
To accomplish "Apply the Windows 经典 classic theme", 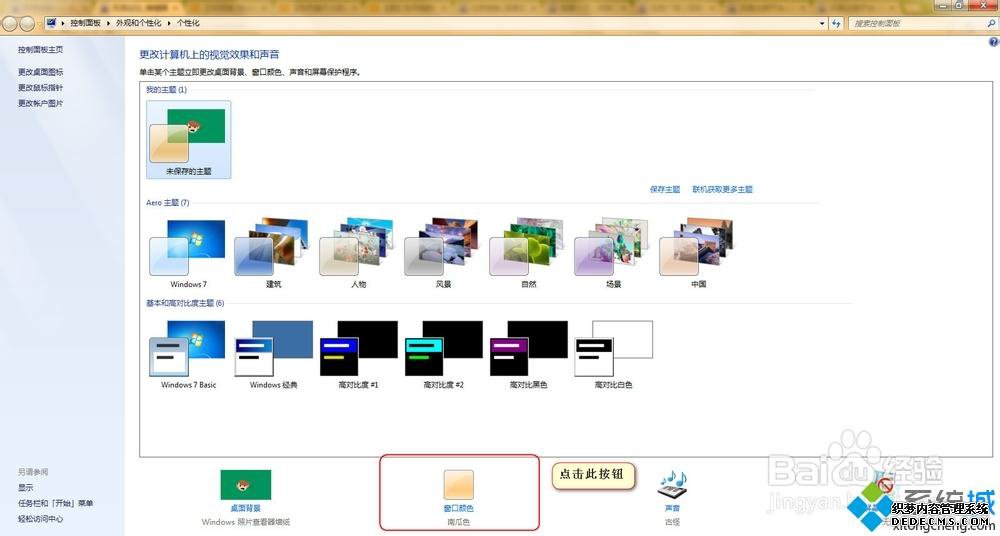I will click(x=273, y=354).
